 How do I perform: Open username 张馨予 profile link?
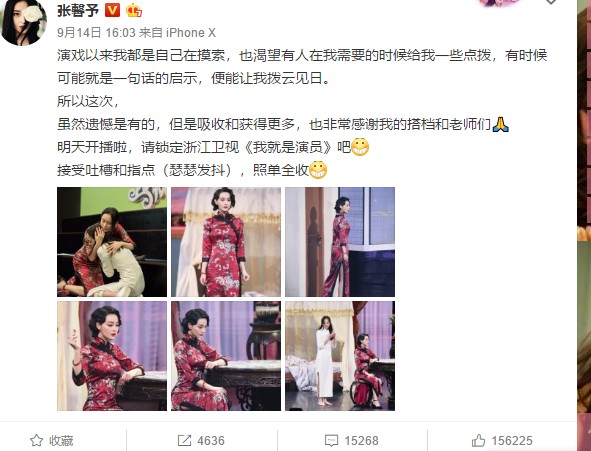[x=78, y=11]
